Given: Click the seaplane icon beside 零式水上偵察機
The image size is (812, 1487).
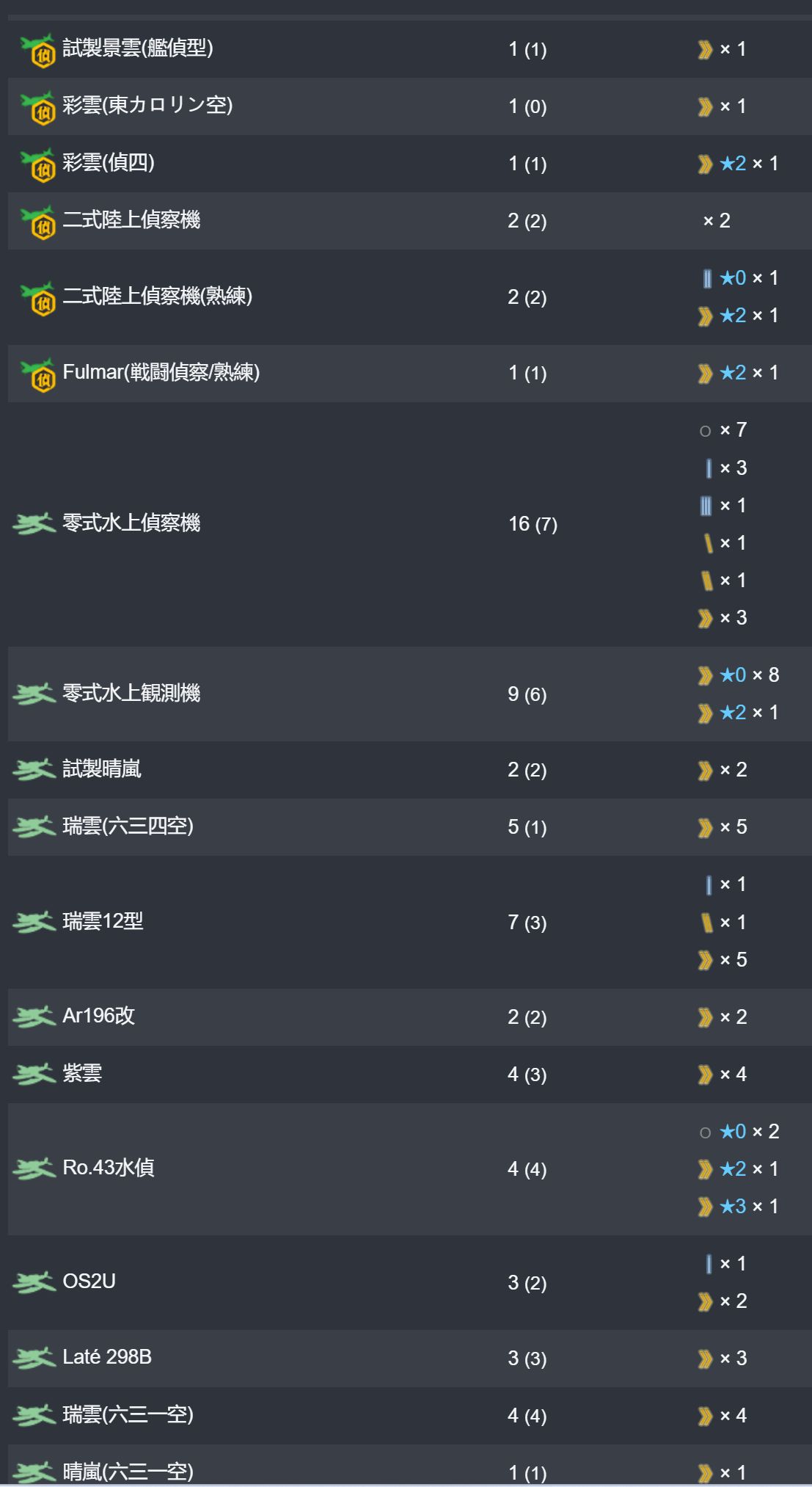Looking at the screenshot, I should pyautogui.click(x=34, y=523).
